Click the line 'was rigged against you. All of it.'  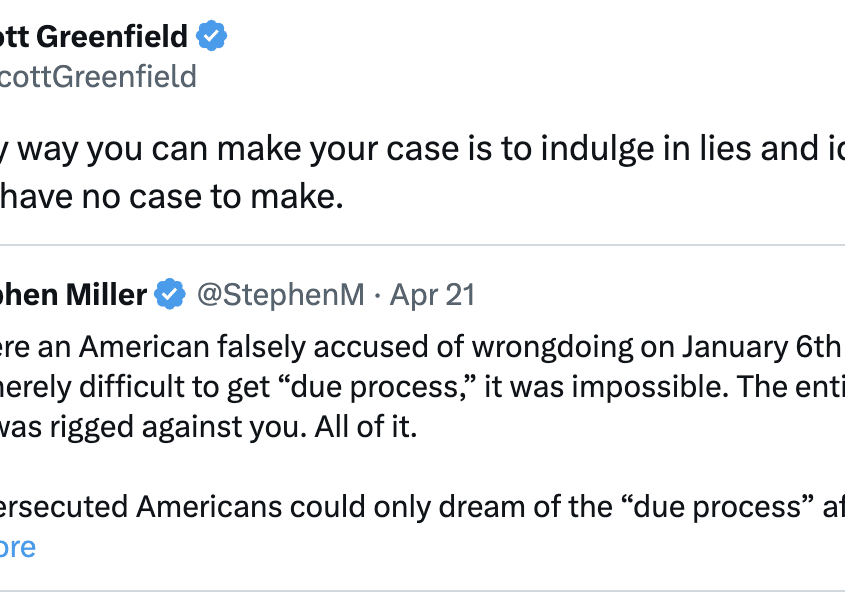point(207,427)
